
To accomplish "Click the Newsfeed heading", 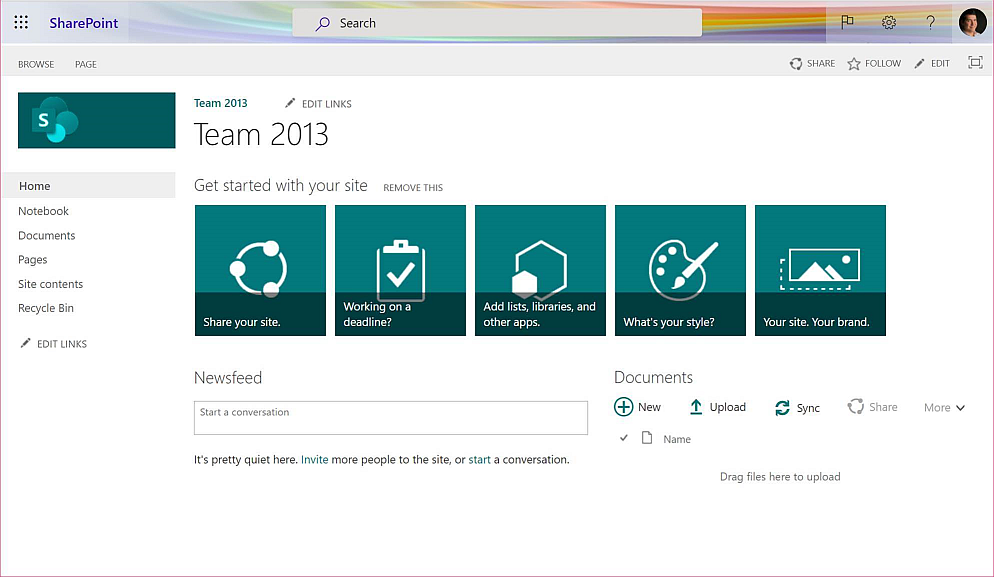I will tap(228, 378).
